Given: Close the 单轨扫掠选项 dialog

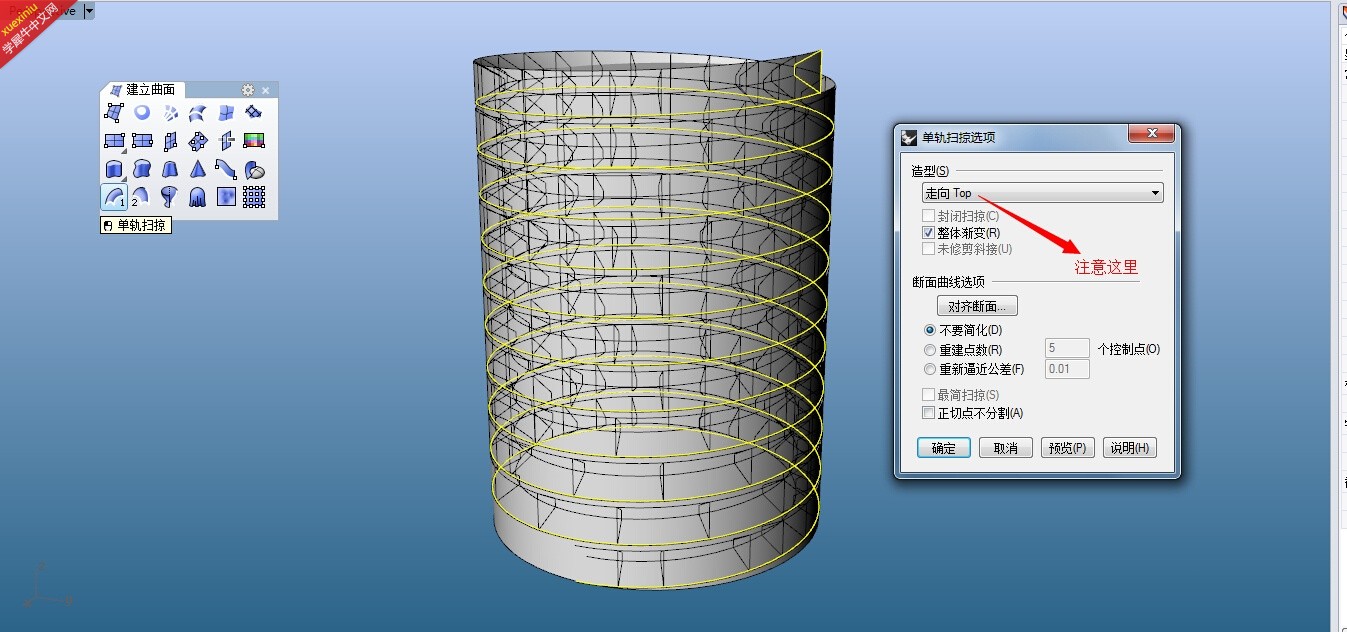Looking at the screenshot, I should [x=1151, y=134].
